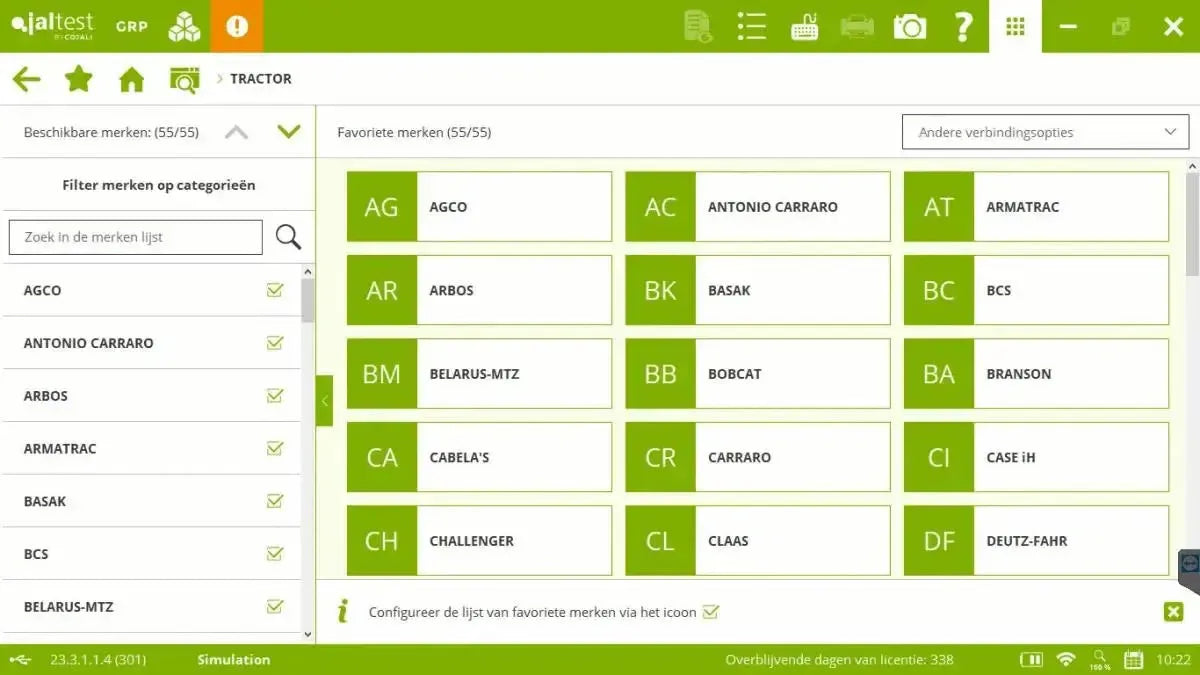This screenshot has height=675, width=1200.
Task: Go to the home screen
Action: 130,78
